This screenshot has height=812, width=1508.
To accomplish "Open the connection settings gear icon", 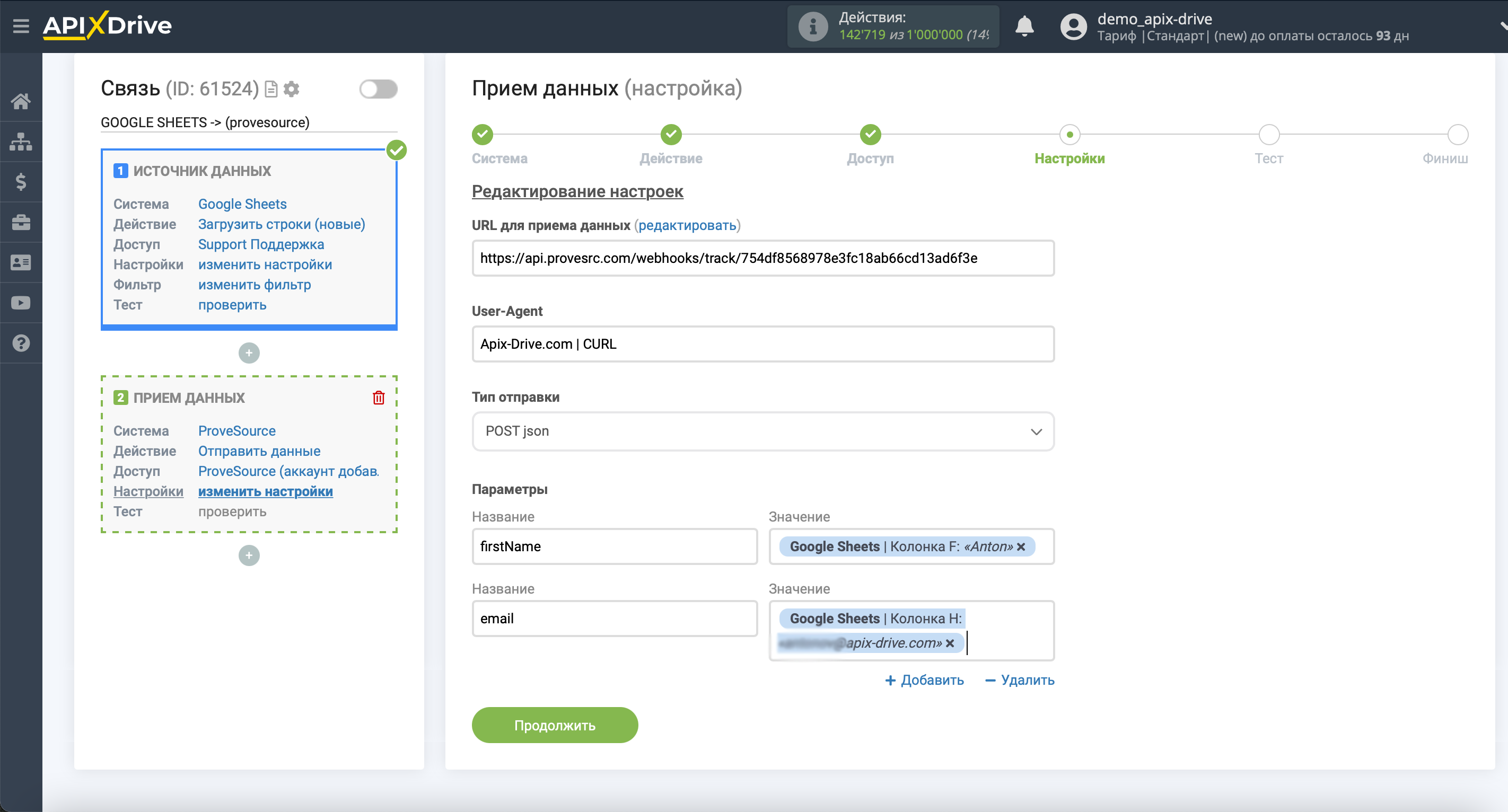I will click(292, 89).
